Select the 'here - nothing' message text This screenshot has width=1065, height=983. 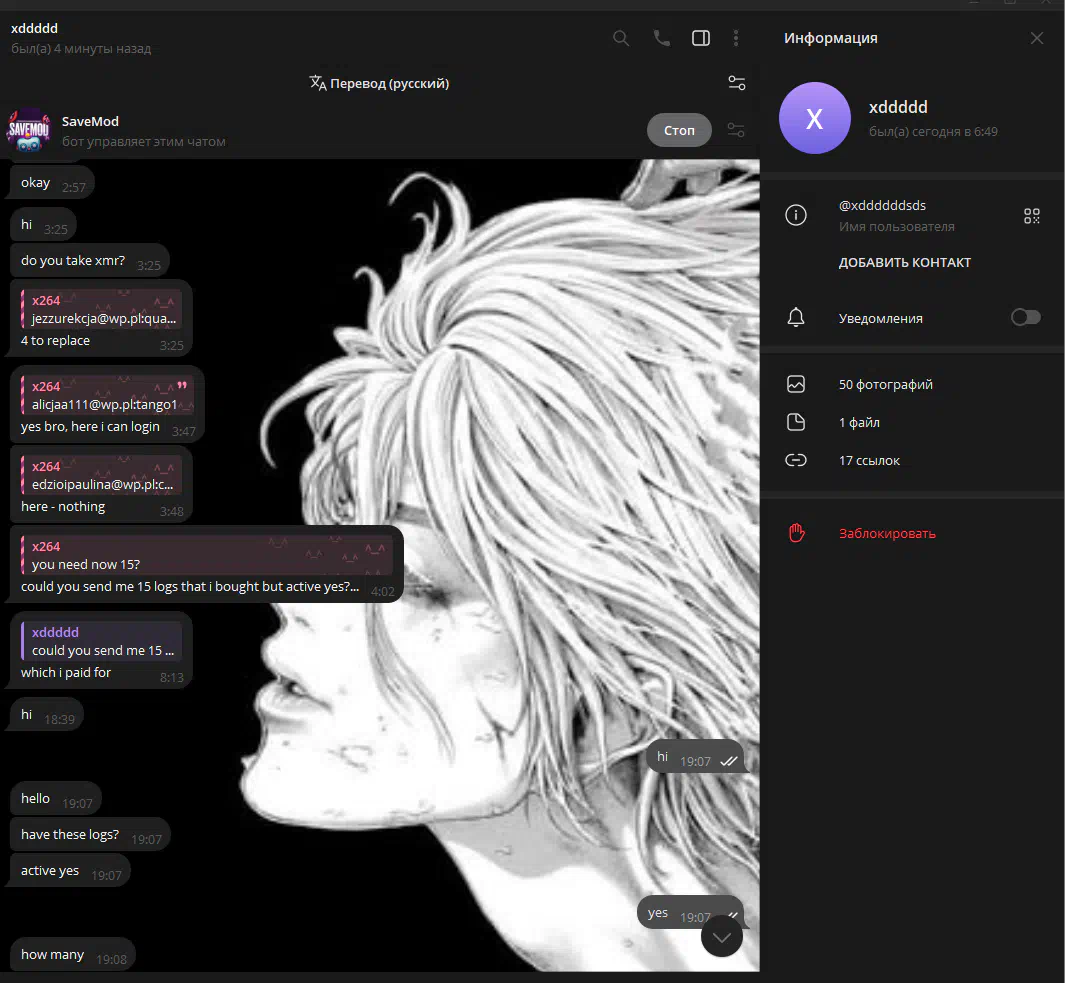63,507
